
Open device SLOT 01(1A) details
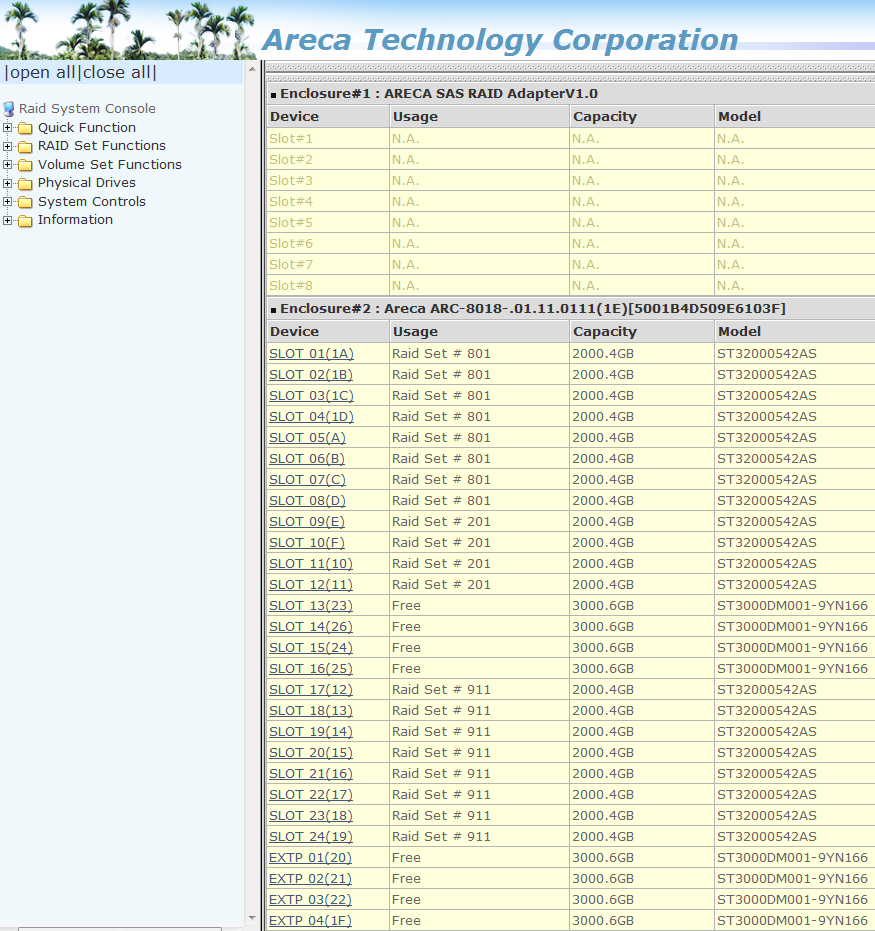tap(311, 354)
